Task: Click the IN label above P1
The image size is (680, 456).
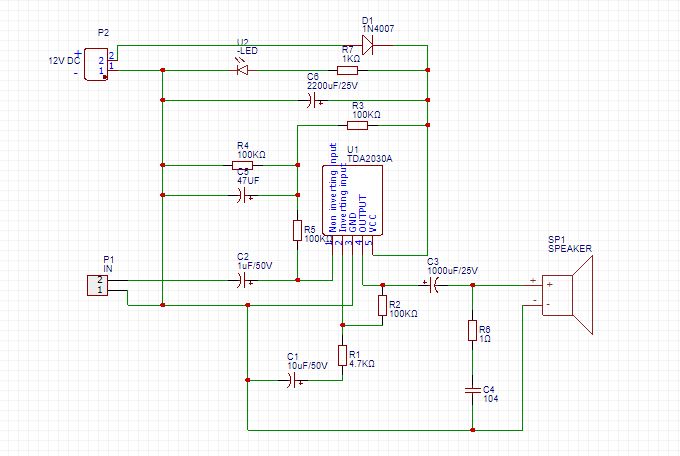Action: 108,269
